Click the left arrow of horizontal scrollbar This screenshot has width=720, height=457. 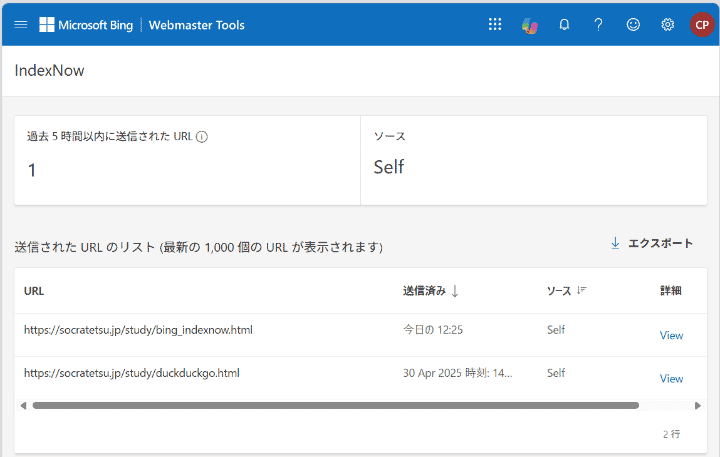(23, 406)
